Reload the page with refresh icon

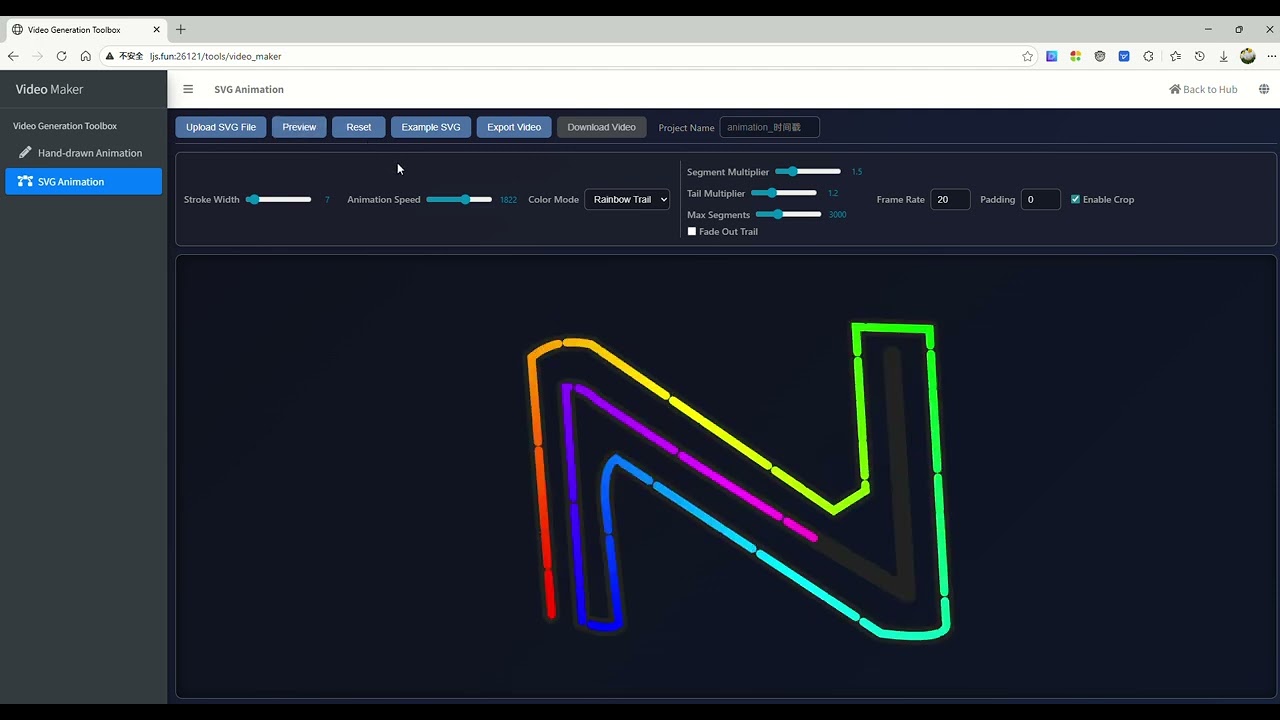click(62, 56)
